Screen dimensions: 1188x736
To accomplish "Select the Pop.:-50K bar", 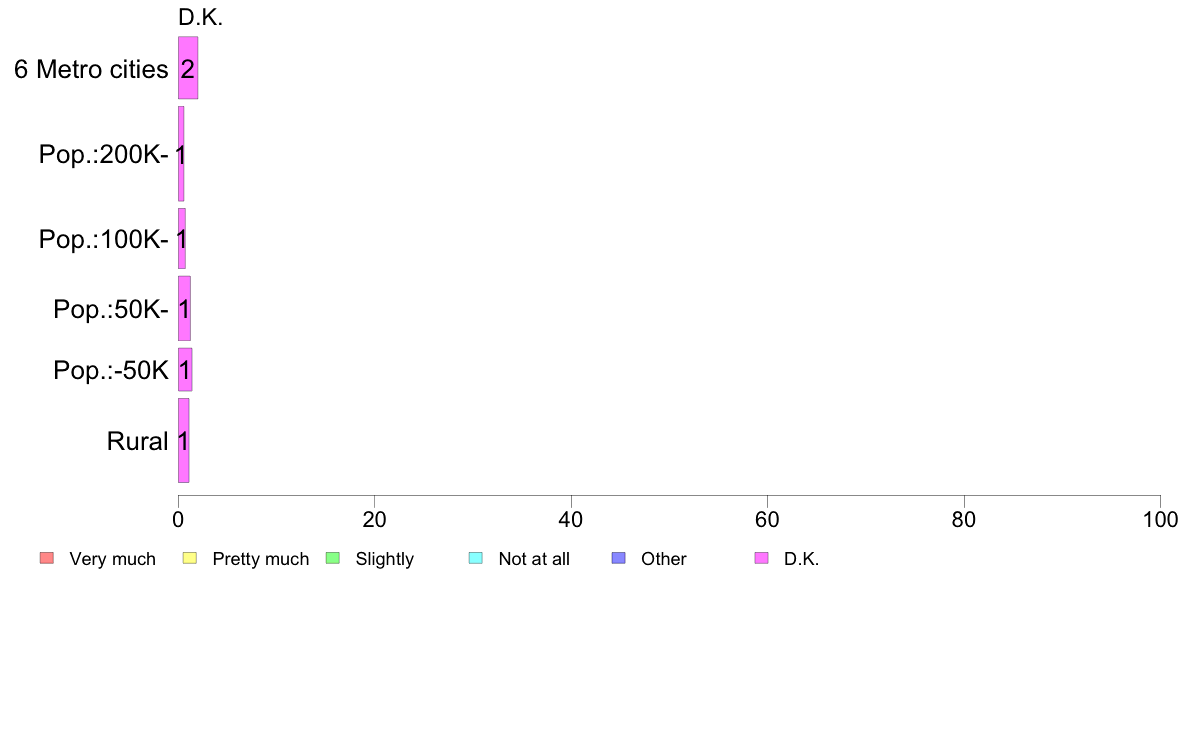I will pos(185,370).
